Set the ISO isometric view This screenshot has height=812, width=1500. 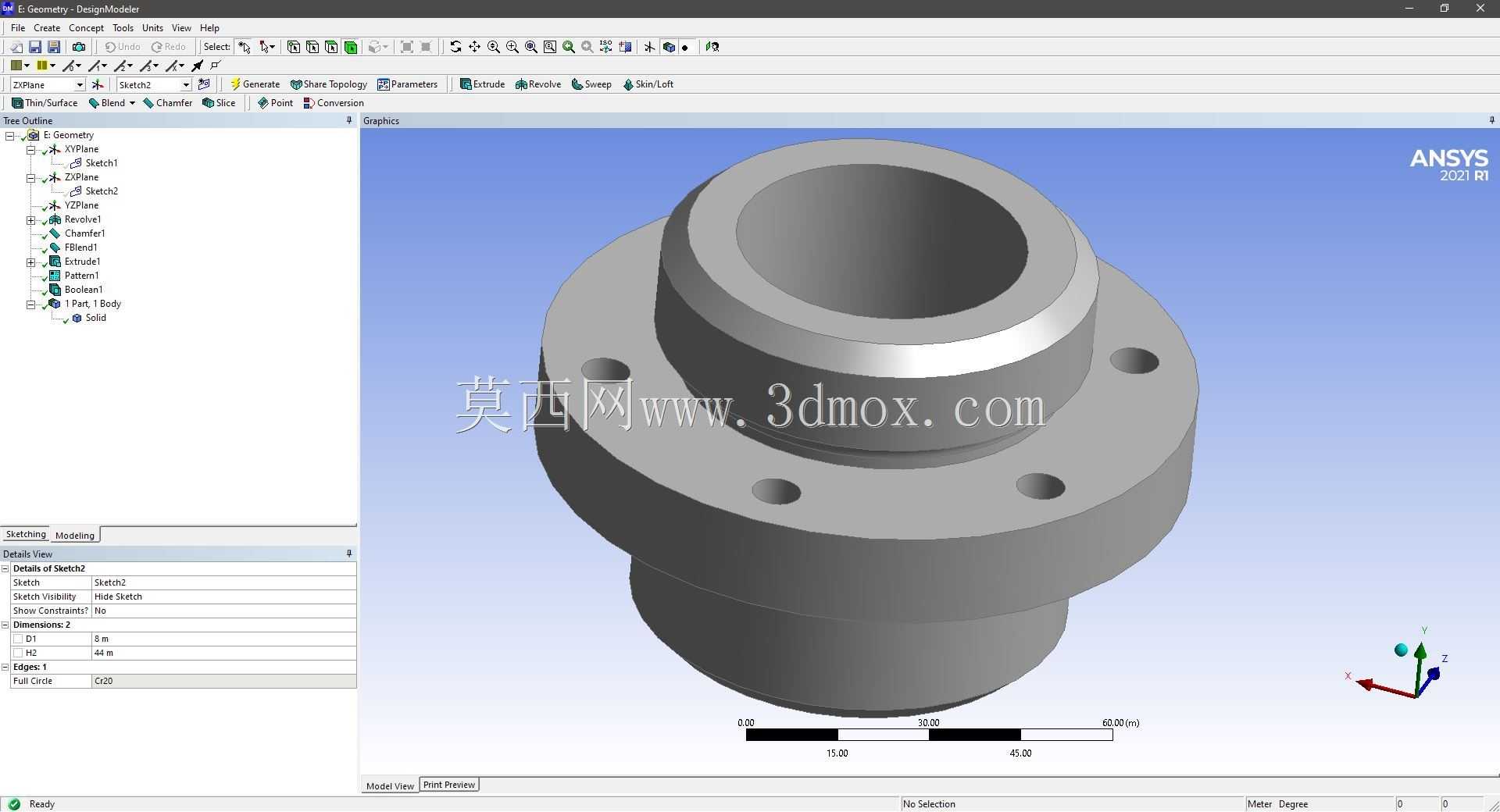tap(606, 47)
